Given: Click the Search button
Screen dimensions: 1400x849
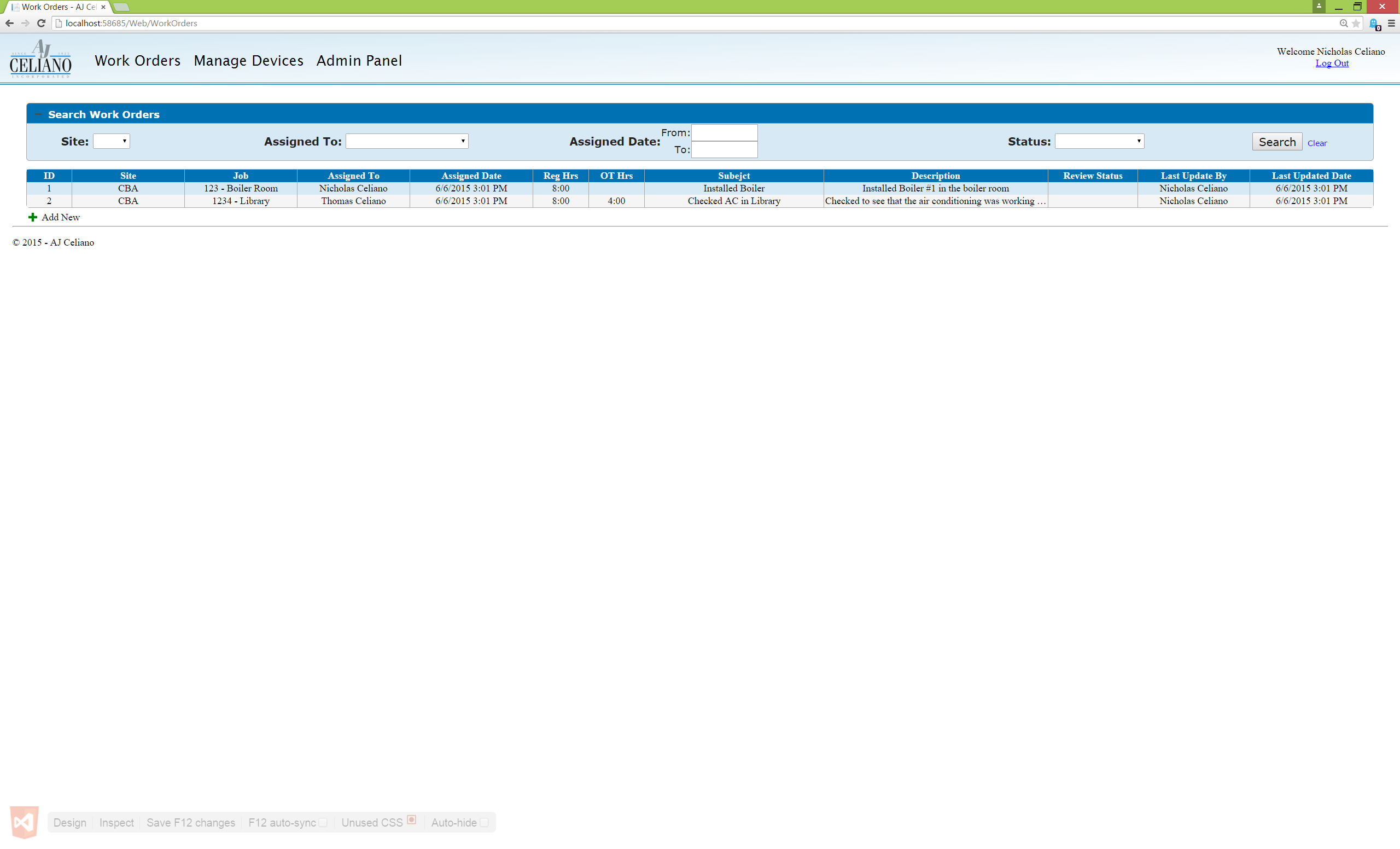Looking at the screenshot, I should [x=1277, y=142].
